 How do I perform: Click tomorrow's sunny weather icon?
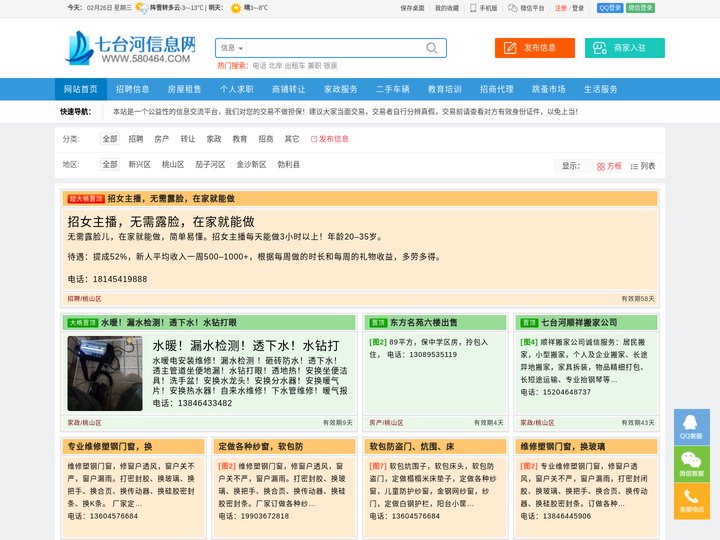click(236, 8)
